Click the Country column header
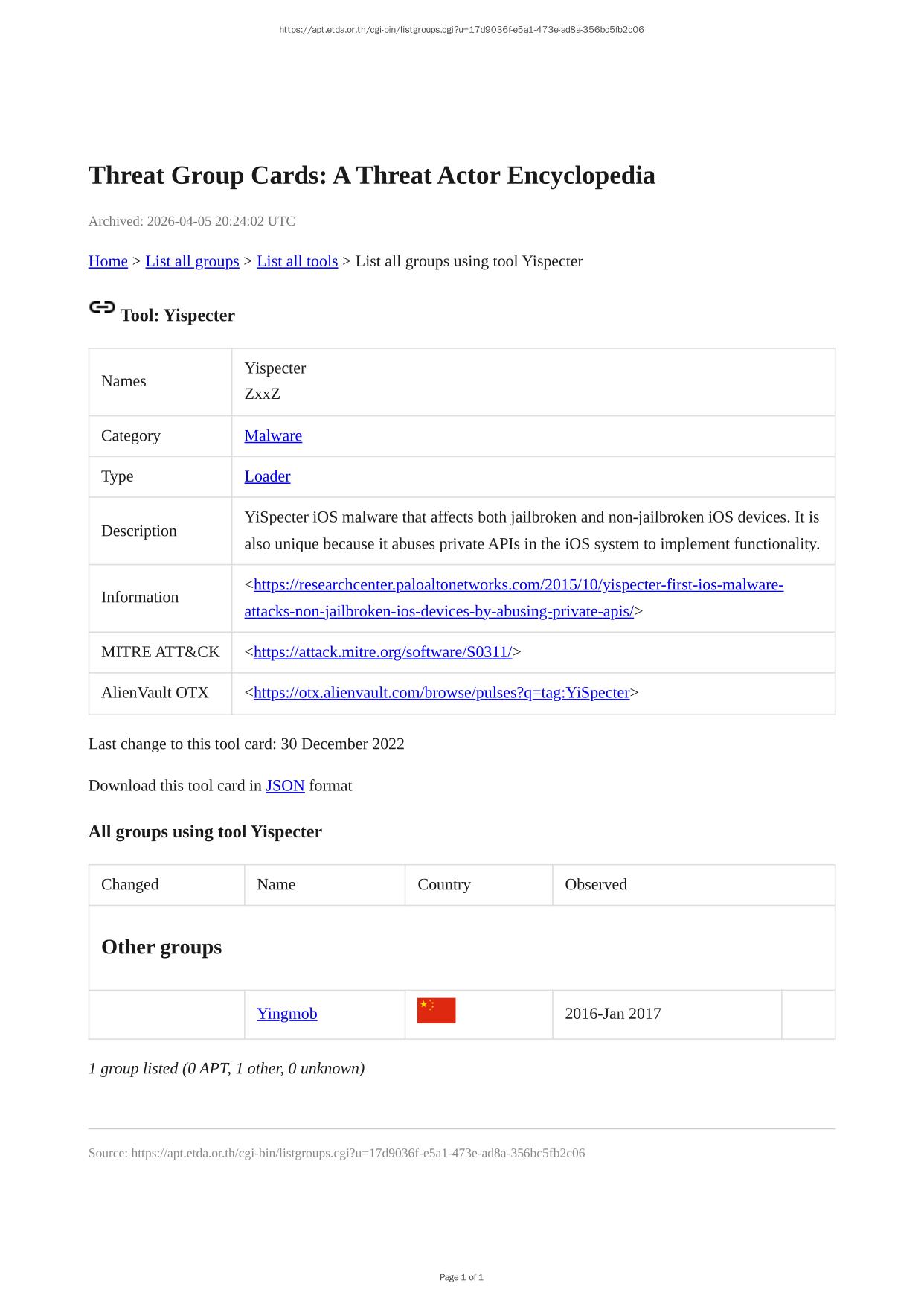The width and height of the screenshot is (924, 1307). [444, 884]
